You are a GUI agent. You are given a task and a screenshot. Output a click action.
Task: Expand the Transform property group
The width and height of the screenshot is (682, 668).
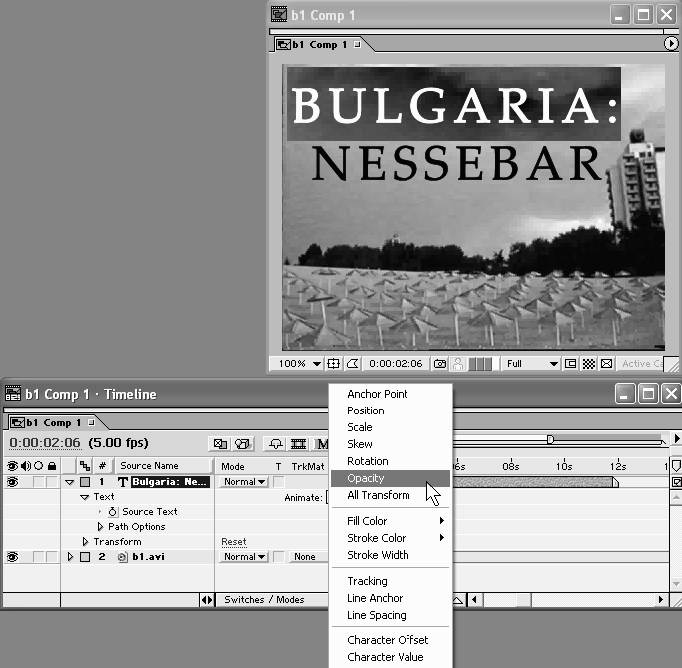click(86, 542)
